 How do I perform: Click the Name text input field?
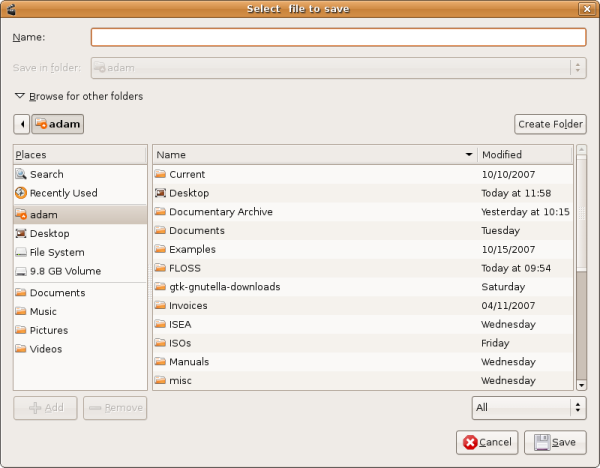click(x=338, y=37)
